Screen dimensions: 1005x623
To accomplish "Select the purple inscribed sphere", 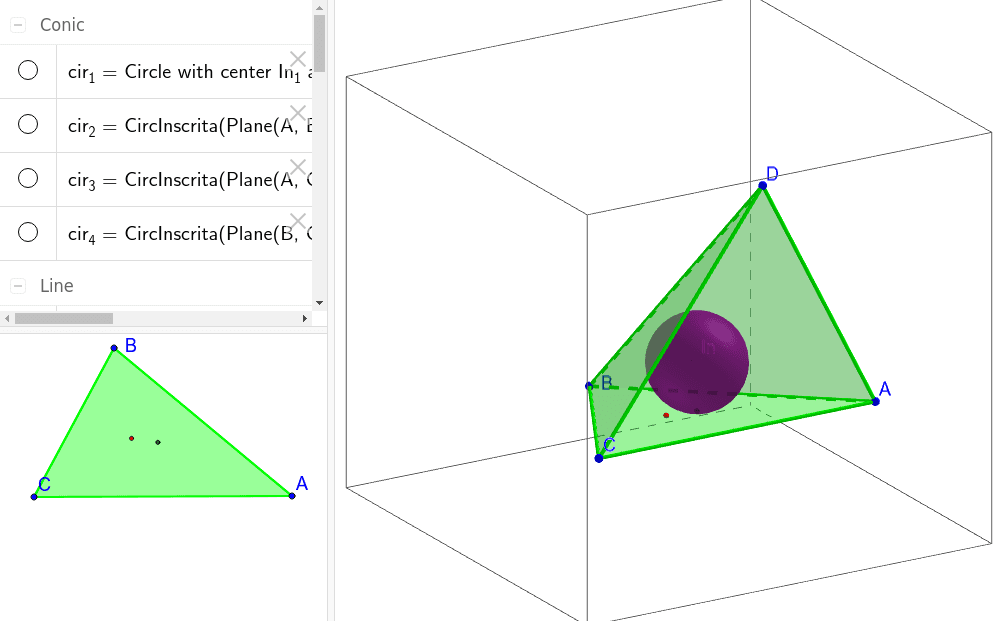I will click(x=697, y=362).
